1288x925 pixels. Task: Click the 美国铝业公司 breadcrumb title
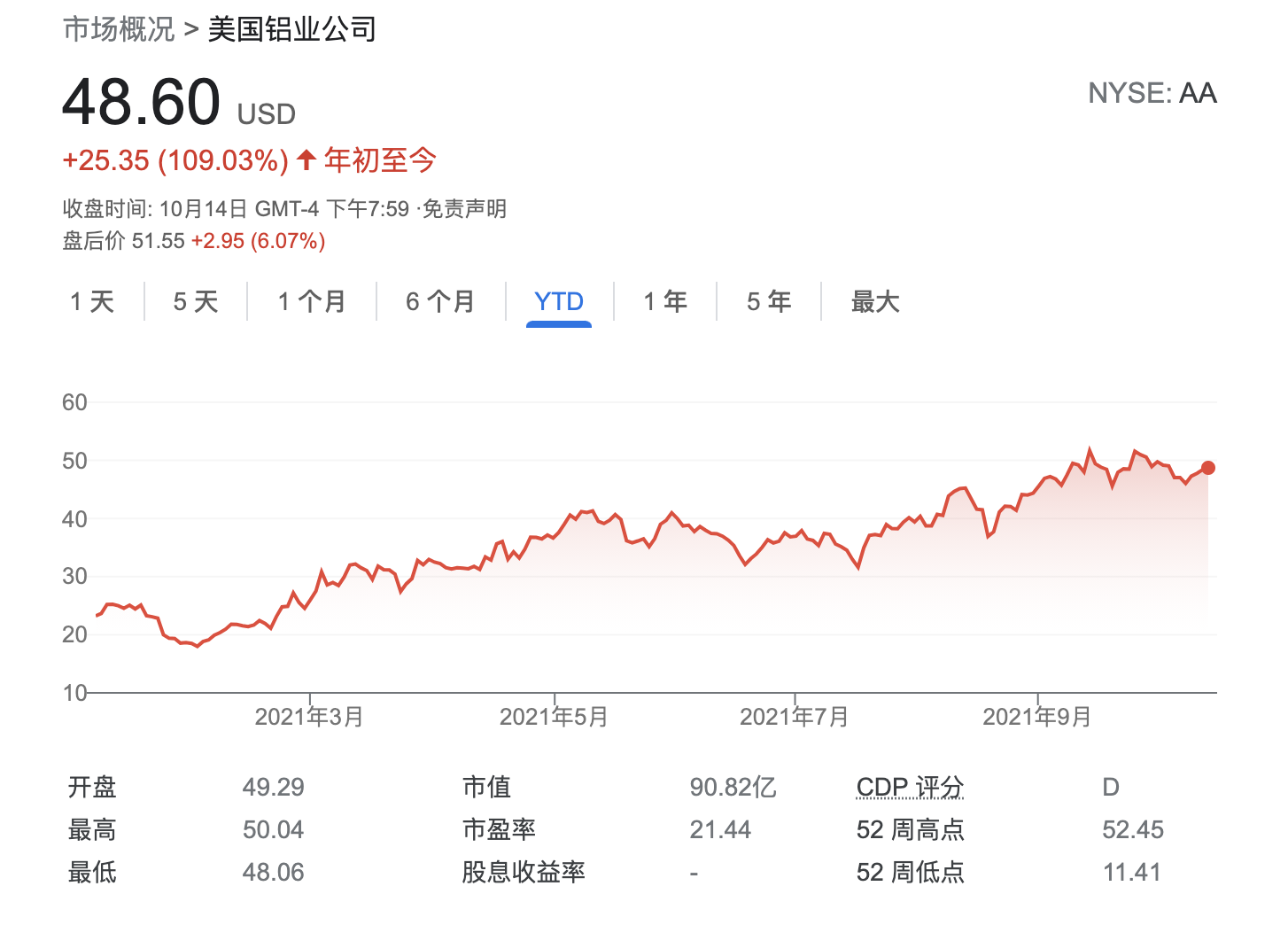point(291,29)
